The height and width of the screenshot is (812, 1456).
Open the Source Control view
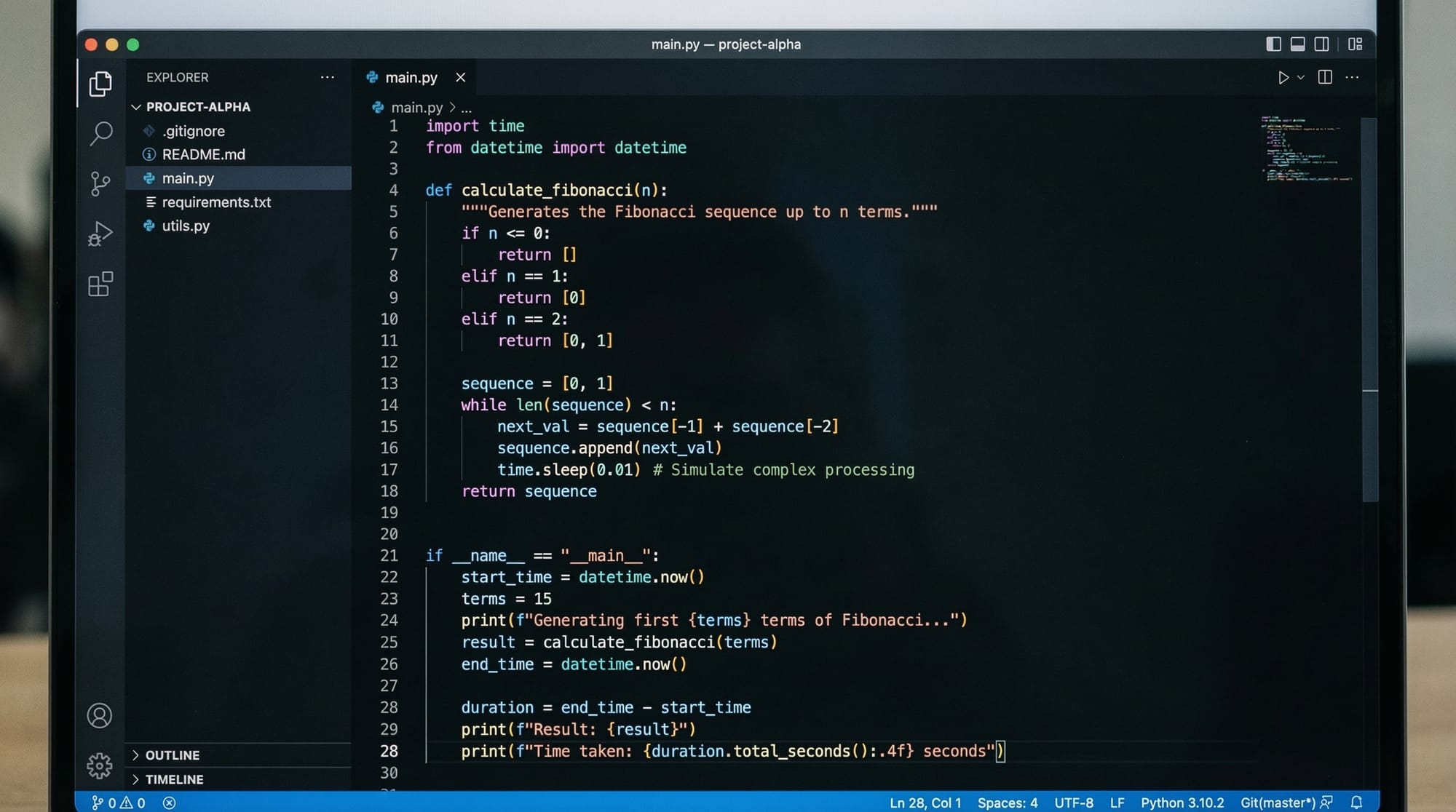100,183
